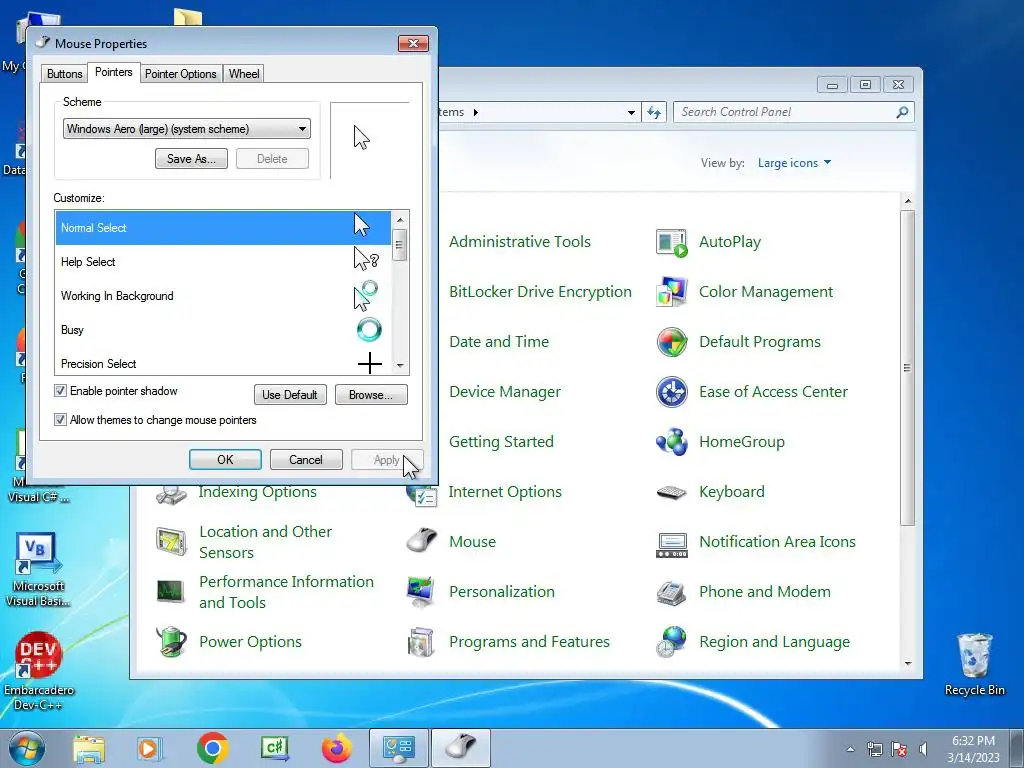Open the Scheme dropdown list
This screenshot has width=1024, height=768.
pyautogui.click(x=187, y=129)
